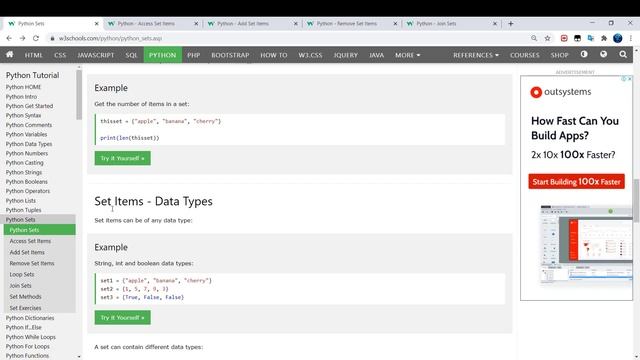Screen dimensions: 640x360
Task: Close the Remove Set Items tab
Action: tap(395, 24)
